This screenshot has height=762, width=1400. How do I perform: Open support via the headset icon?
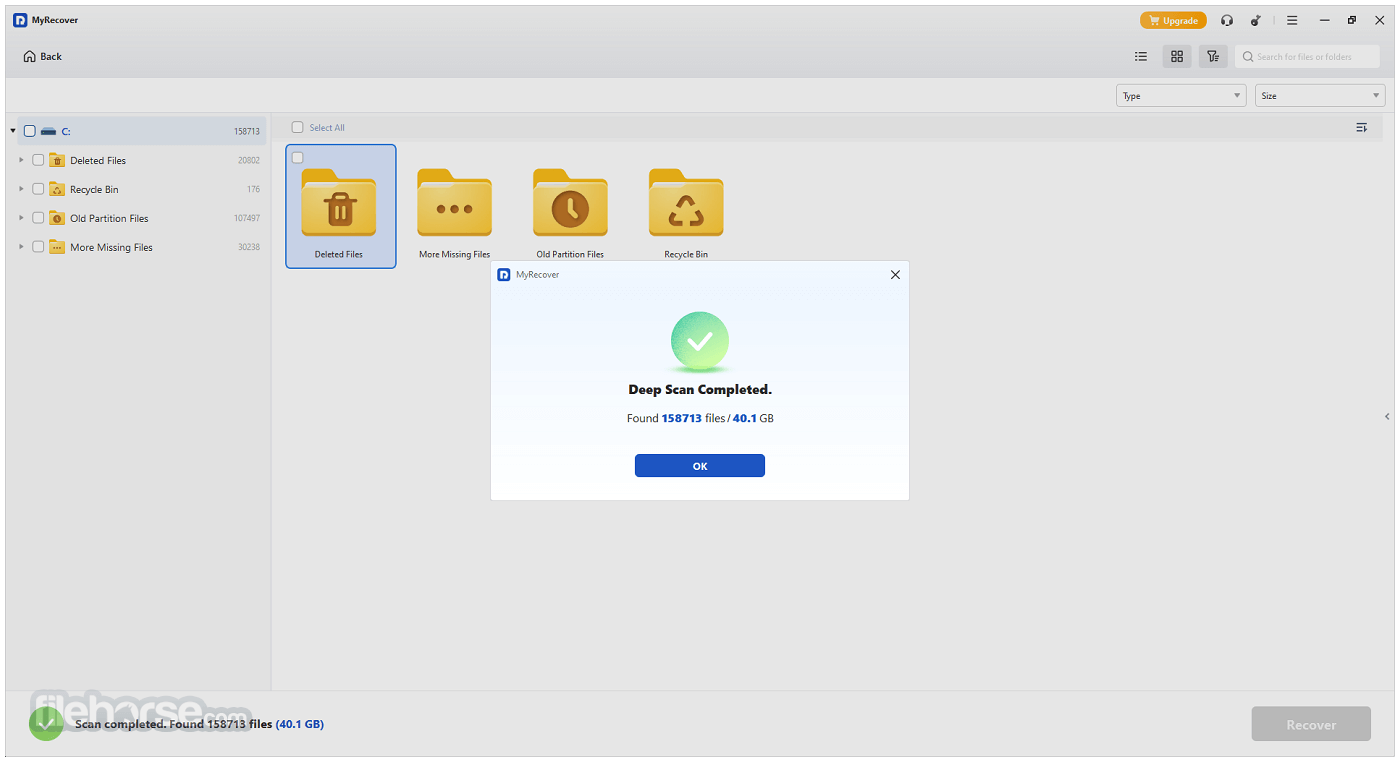(1227, 20)
